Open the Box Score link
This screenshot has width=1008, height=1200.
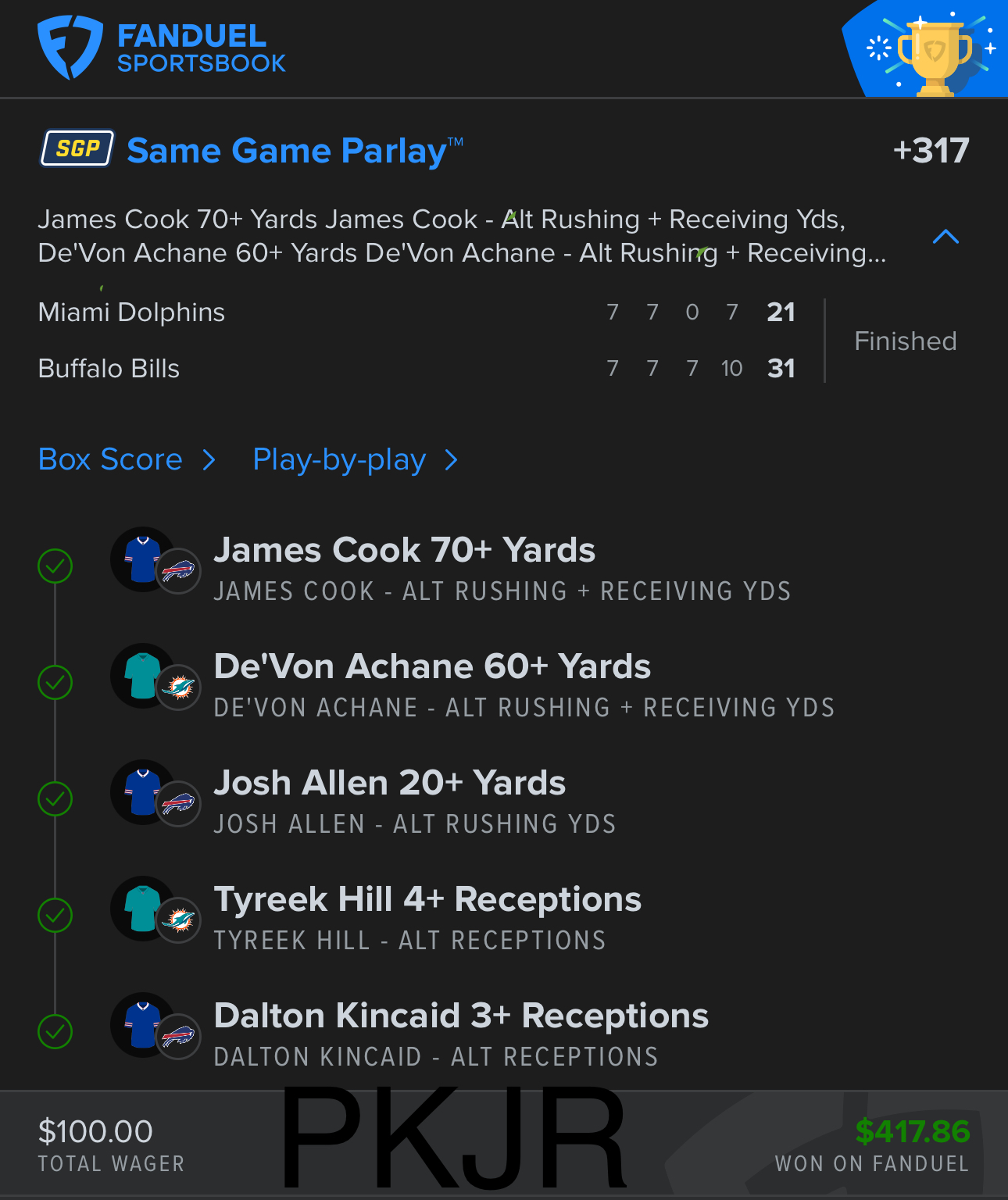110,460
